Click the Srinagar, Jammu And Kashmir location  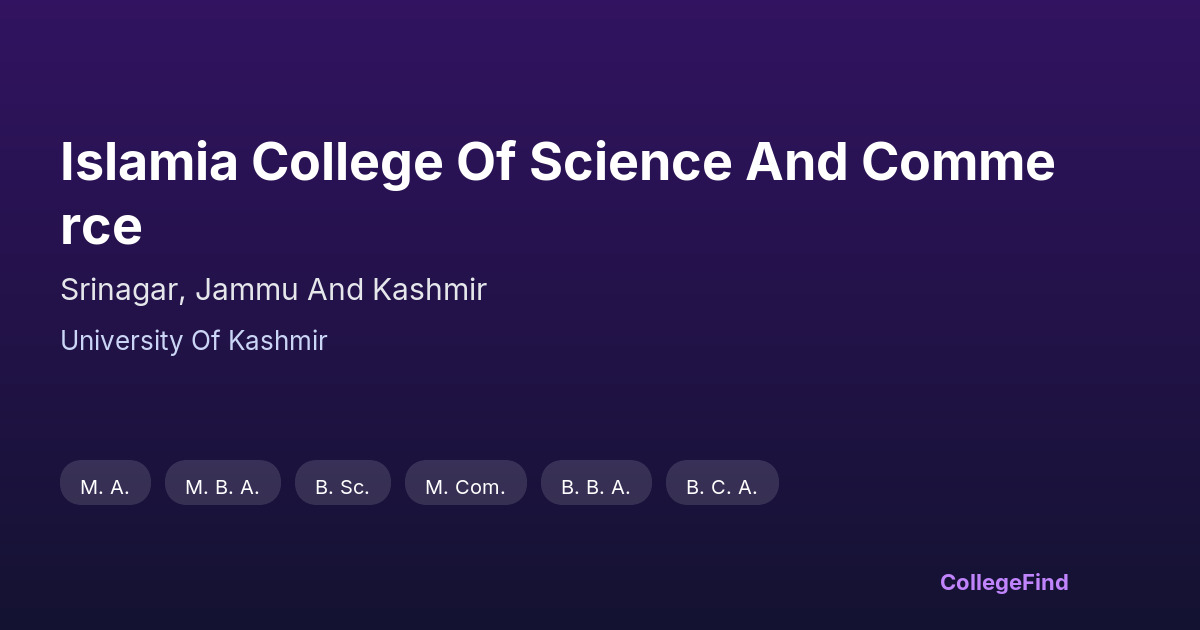click(x=273, y=290)
